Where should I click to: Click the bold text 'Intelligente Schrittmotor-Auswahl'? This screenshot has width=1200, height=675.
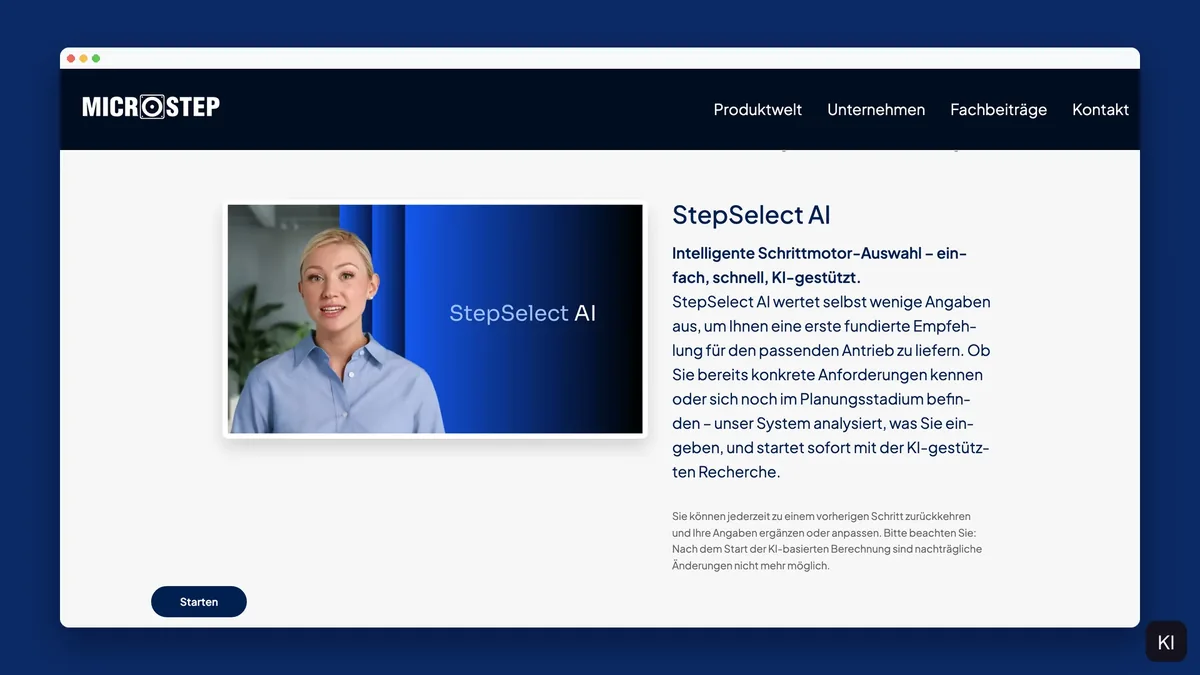pos(796,253)
